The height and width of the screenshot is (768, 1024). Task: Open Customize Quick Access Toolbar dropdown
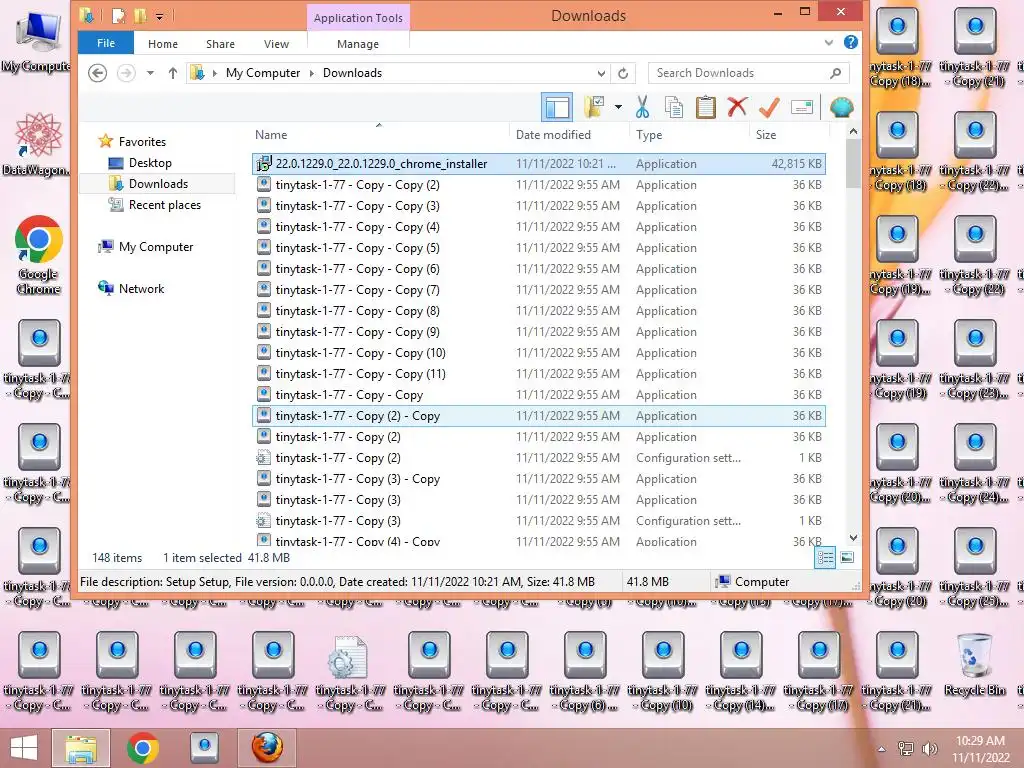click(159, 16)
